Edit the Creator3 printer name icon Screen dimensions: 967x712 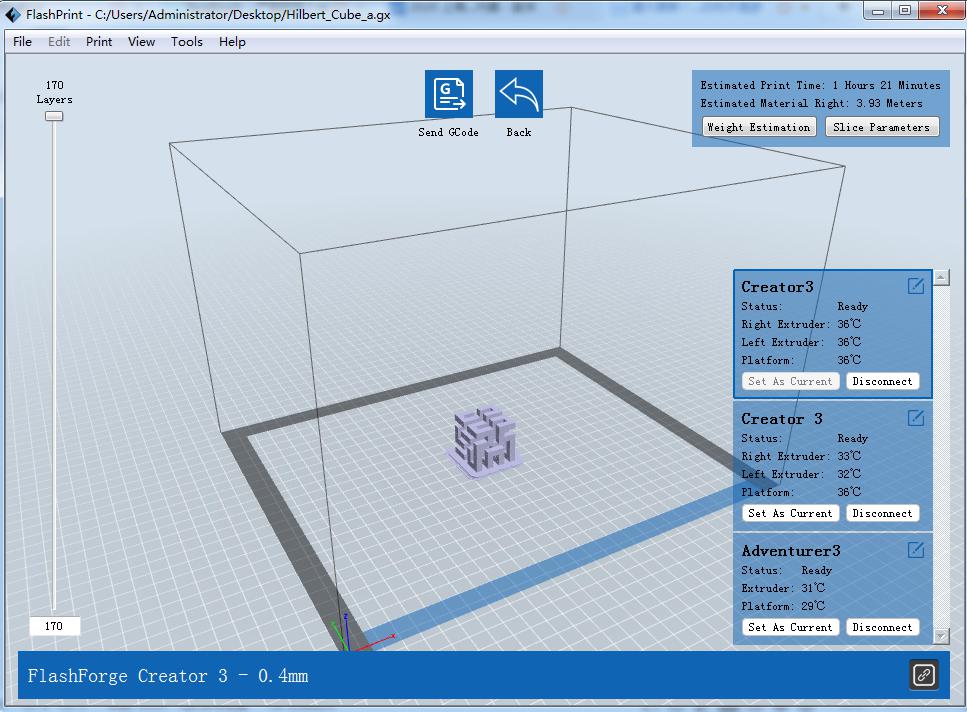916,286
